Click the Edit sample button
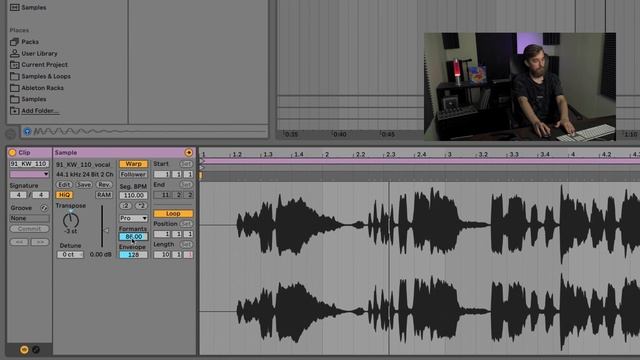This screenshot has width=640, height=360. [64, 184]
